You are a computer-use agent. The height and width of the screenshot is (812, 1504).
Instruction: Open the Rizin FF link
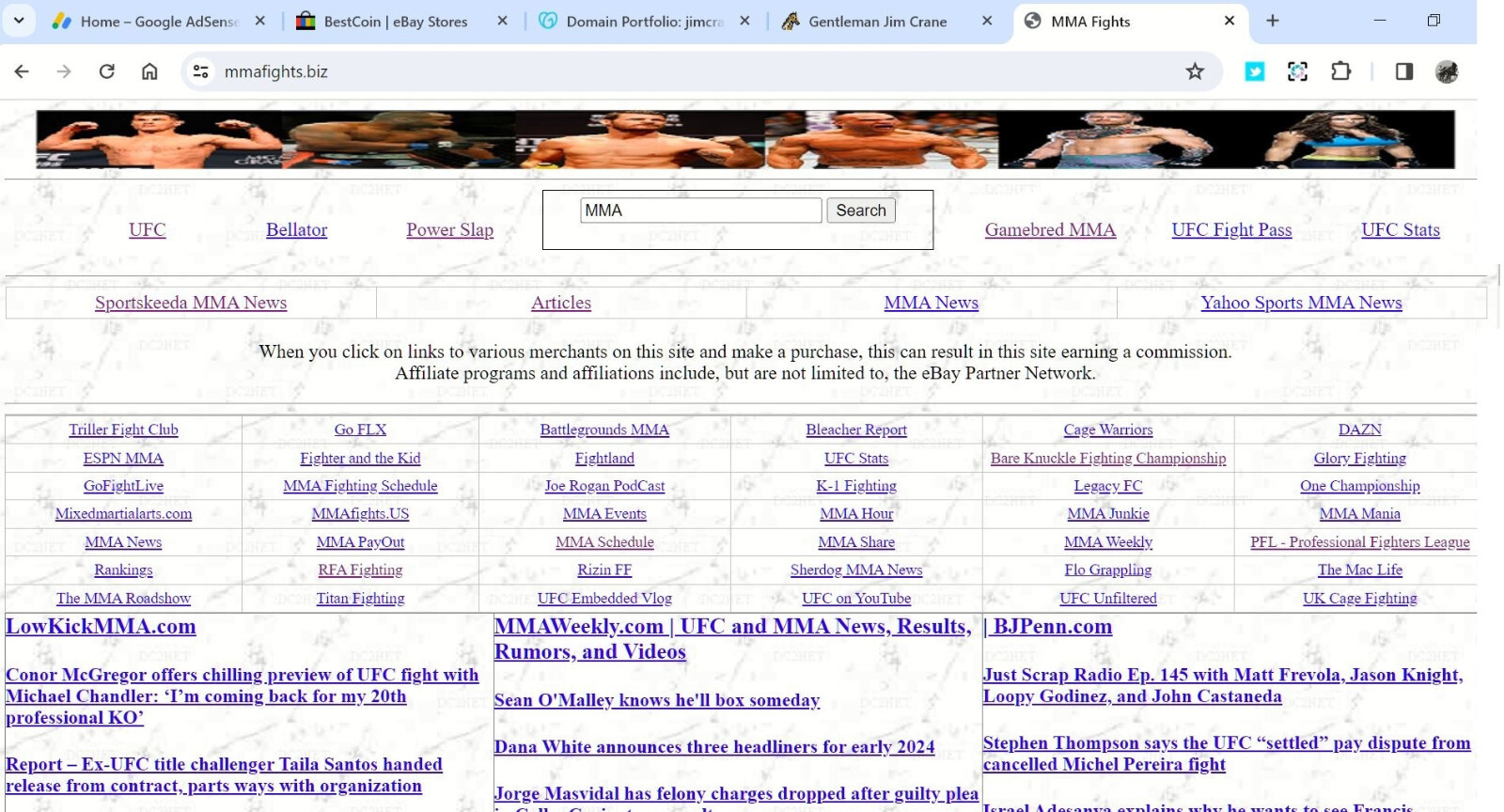(604, 570)
